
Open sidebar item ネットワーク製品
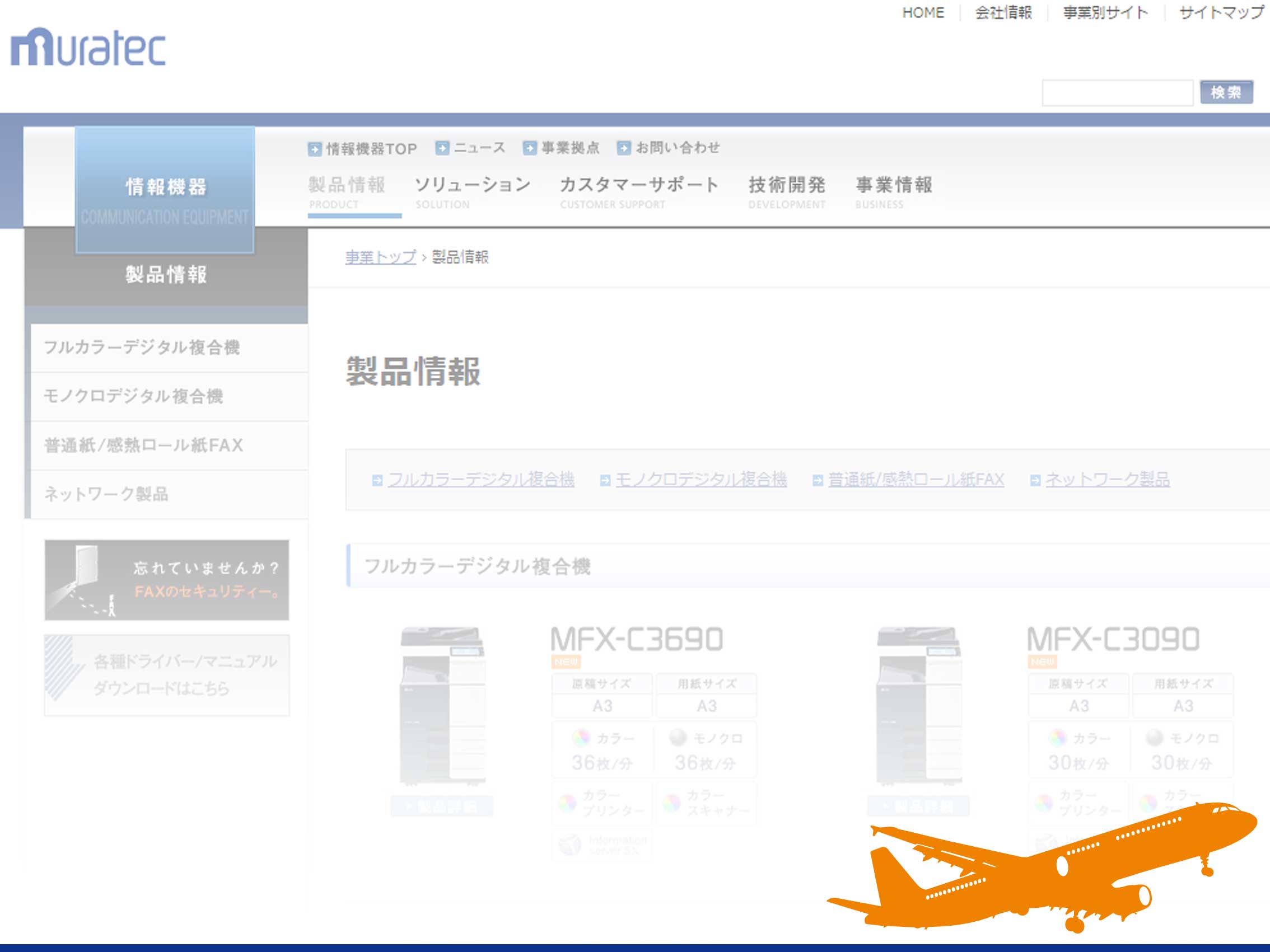click(x=169, y=494)
